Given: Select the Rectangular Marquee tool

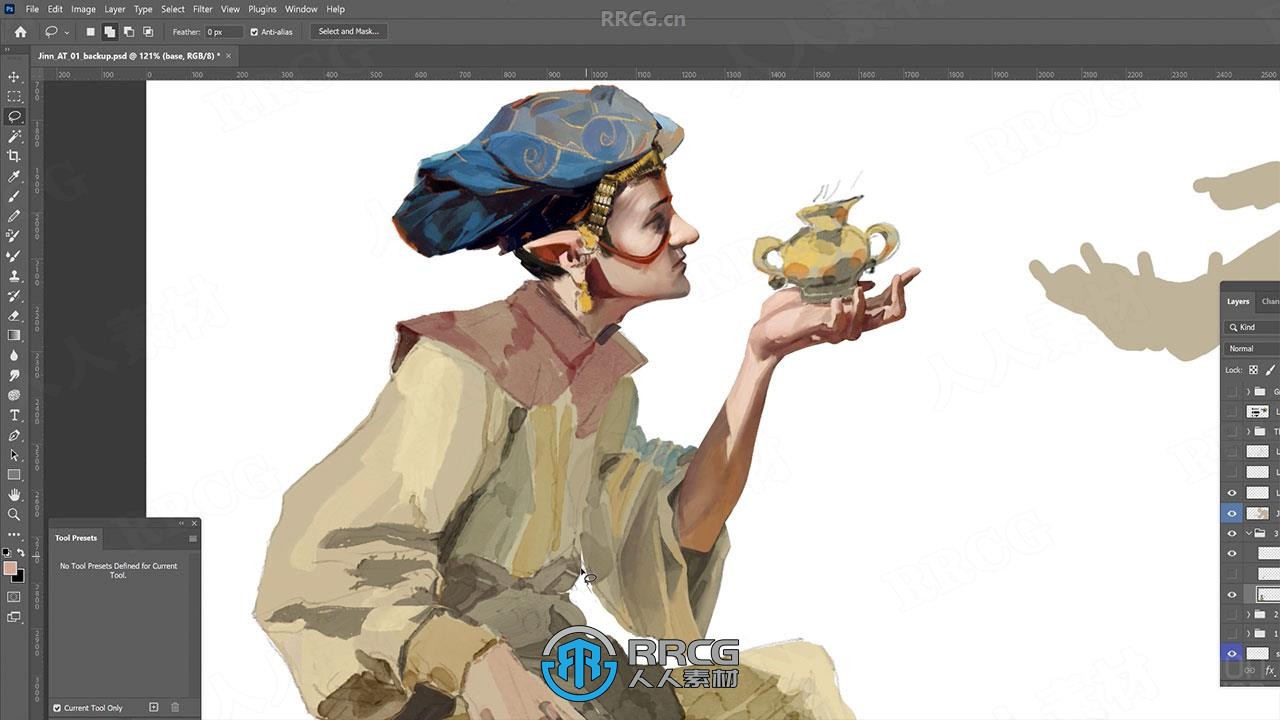Looking at the screenshot, I should [x=14, y=96].
